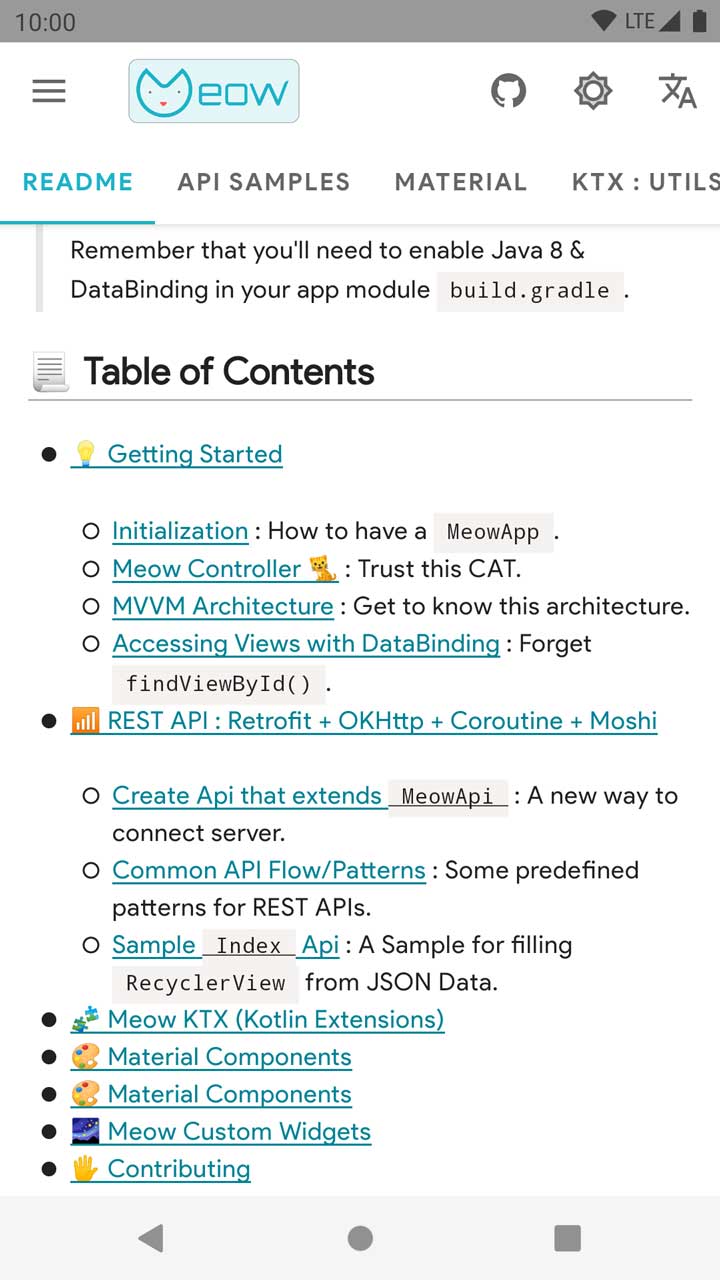Open the GitHub repository icon
Screen dimensions: 720x1280
(x=508, y=92)
